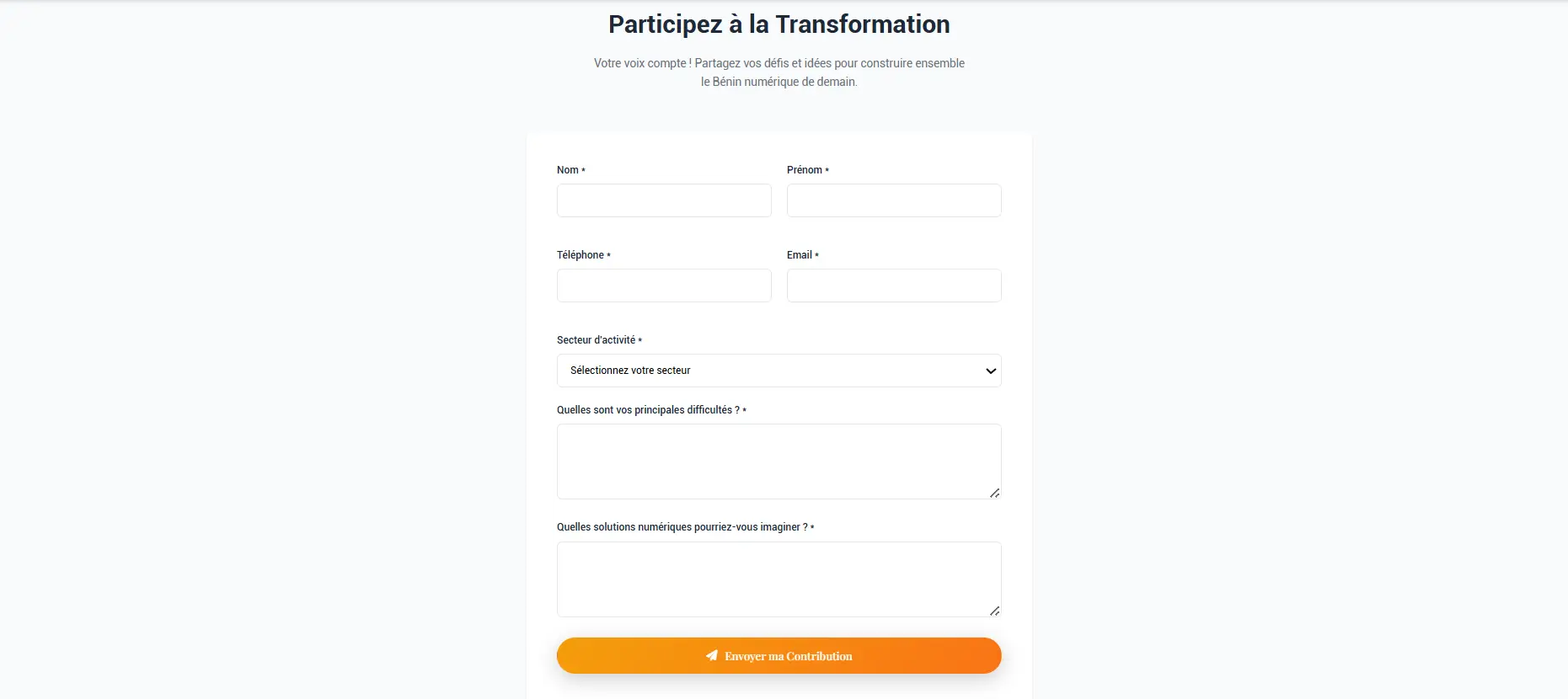
Task: Open the 'Sélectionnez votre secteur' dropdown
Action: pos(778,371)
